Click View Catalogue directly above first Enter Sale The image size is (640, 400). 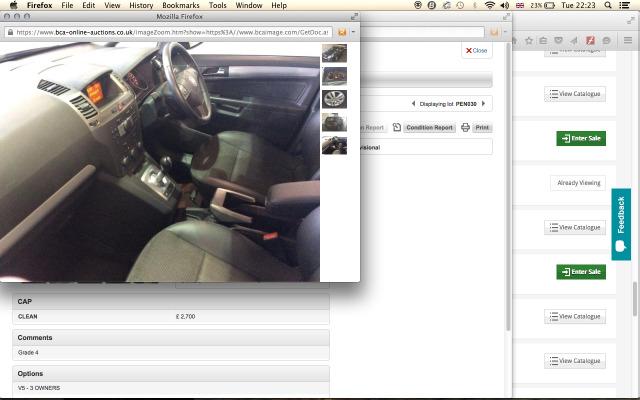pos(575,94)
